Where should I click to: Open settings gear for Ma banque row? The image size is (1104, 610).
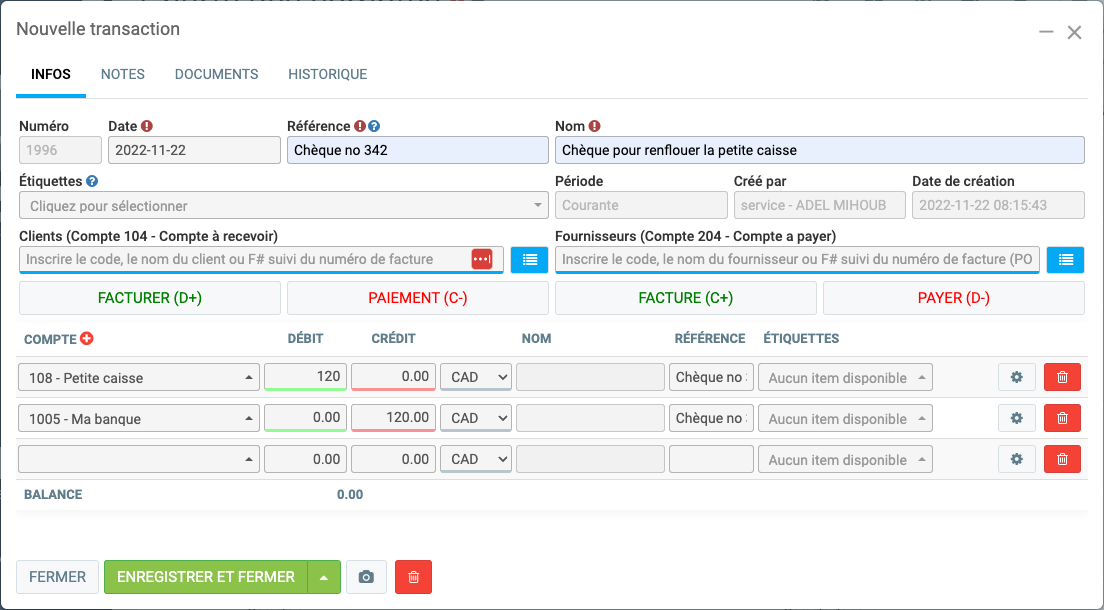(1017, 418)
